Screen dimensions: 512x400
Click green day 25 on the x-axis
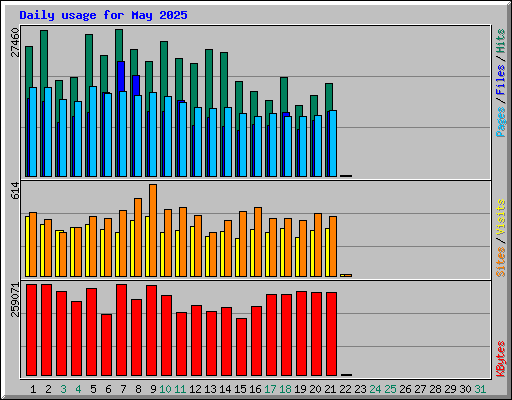click(x=390, y=389)
